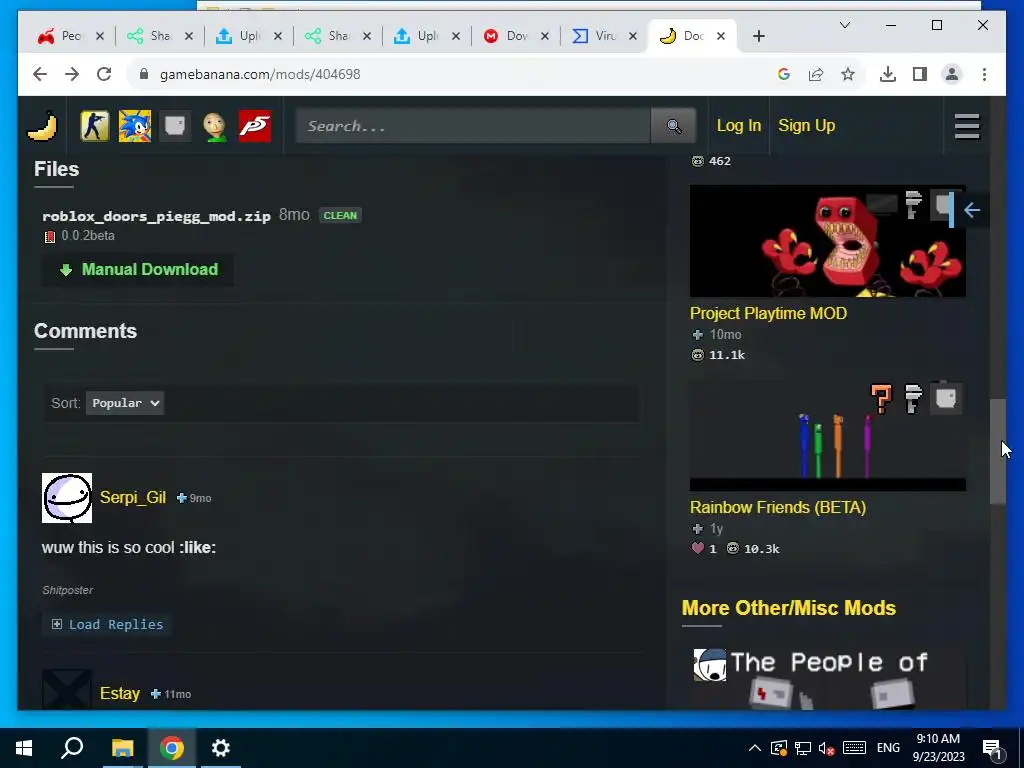Click the CLEAN scan badge
1024x768 pixels.
(340, 216)
